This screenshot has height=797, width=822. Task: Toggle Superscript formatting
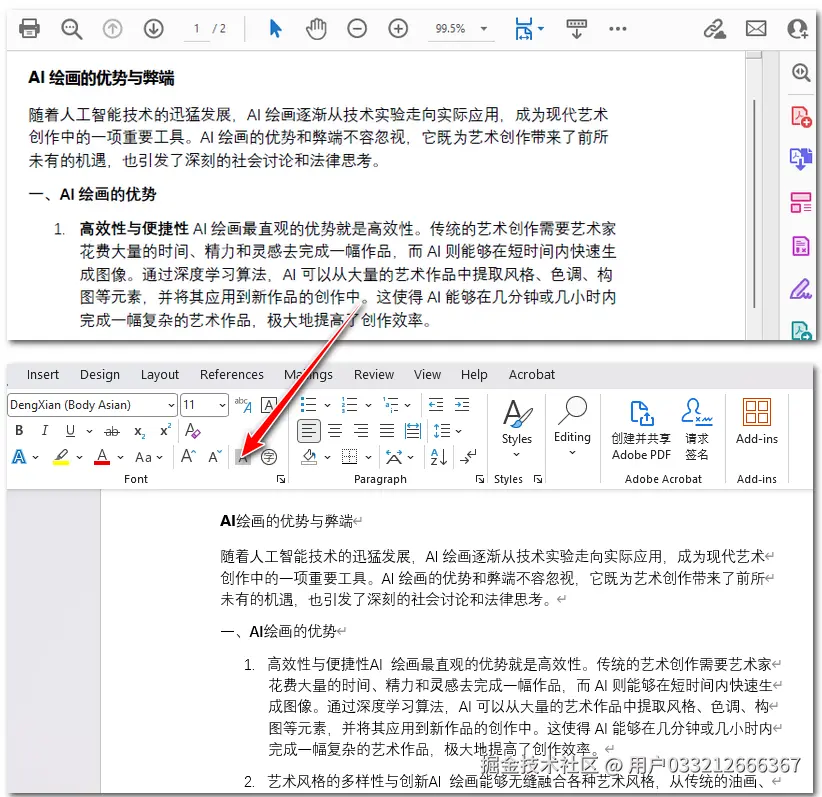click(x=165, y=430)
